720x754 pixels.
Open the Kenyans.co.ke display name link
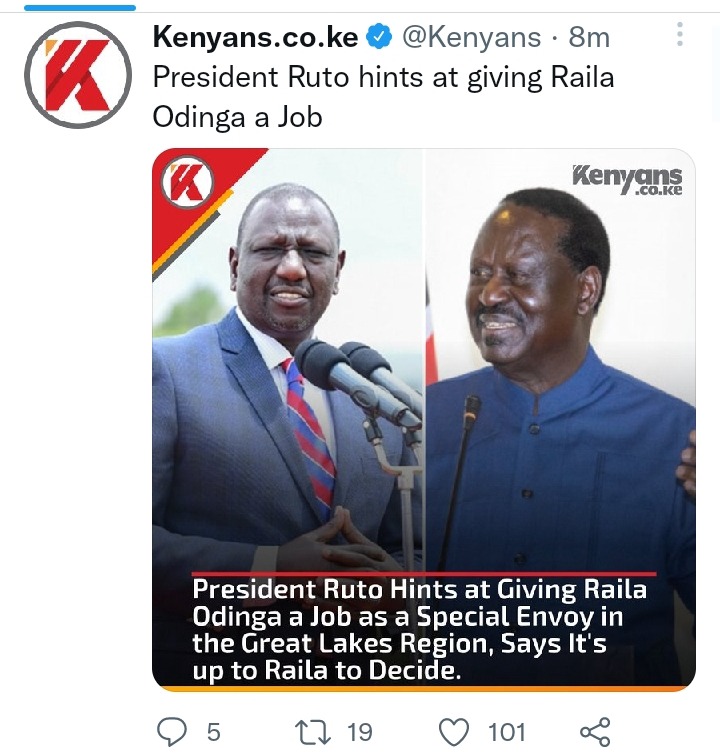tap(255, 38)
